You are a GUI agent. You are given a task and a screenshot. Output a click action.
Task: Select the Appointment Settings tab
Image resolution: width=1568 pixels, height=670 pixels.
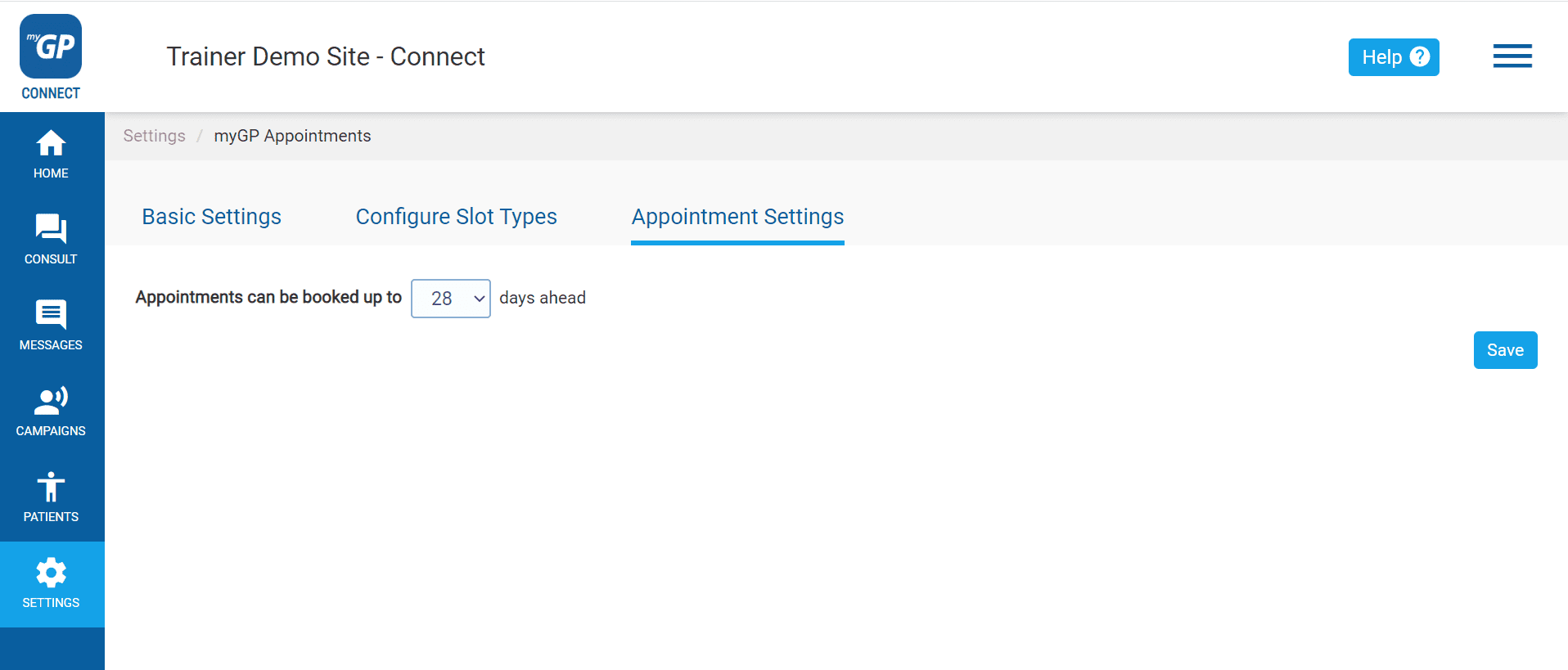pos(737,217)
